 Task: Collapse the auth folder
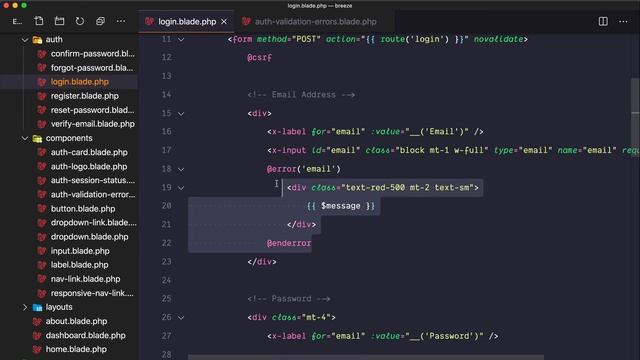coord(25,40)
